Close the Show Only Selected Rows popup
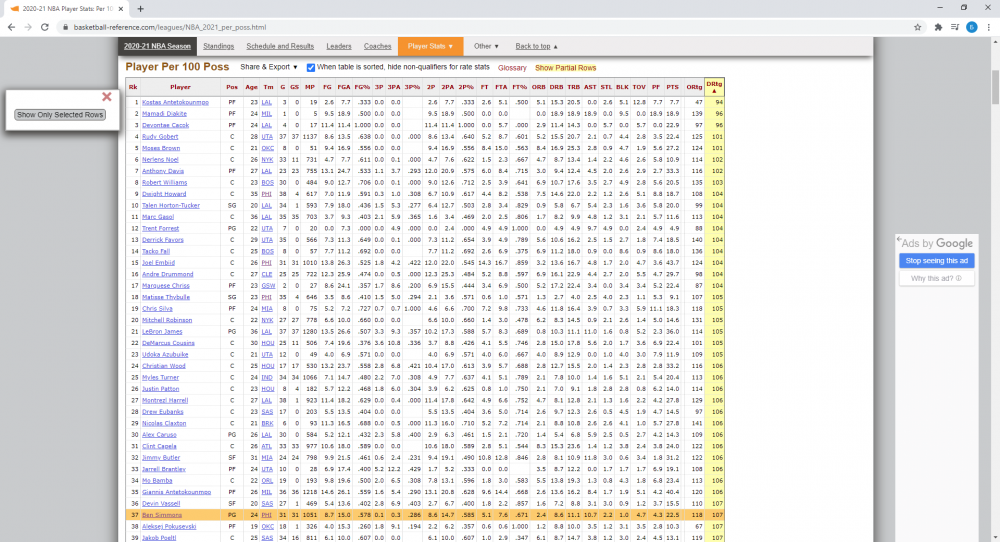This screenshot has width=1000, height=542. [107, 97]
